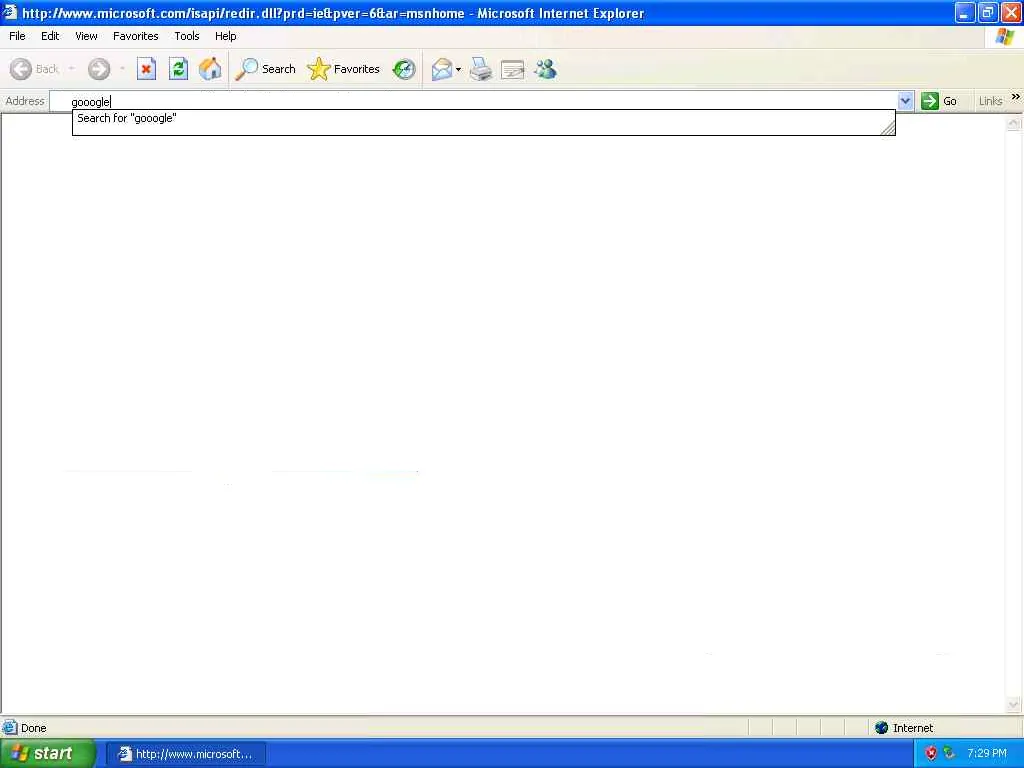Click the red security shield tray icon
Screen dimensions: 1024x768
click(x=931, y=754)
